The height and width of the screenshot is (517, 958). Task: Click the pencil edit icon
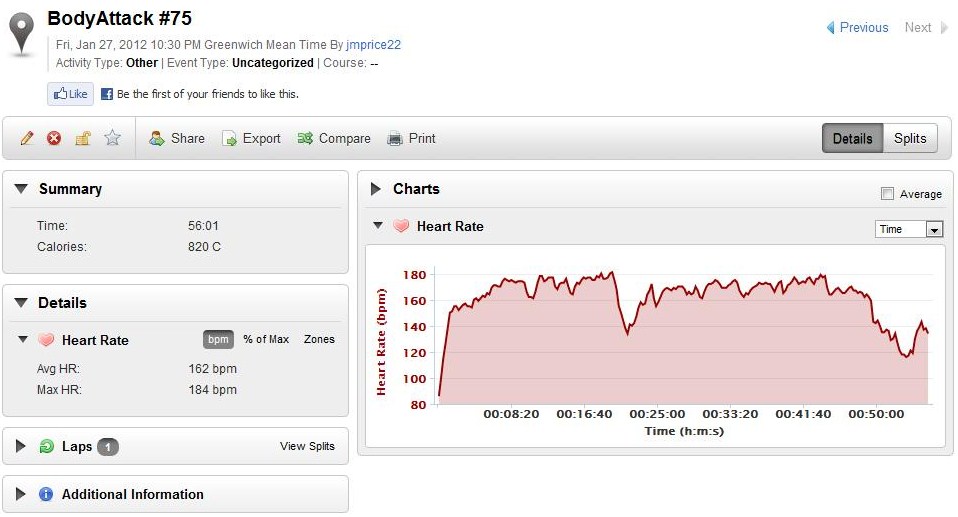27,139
